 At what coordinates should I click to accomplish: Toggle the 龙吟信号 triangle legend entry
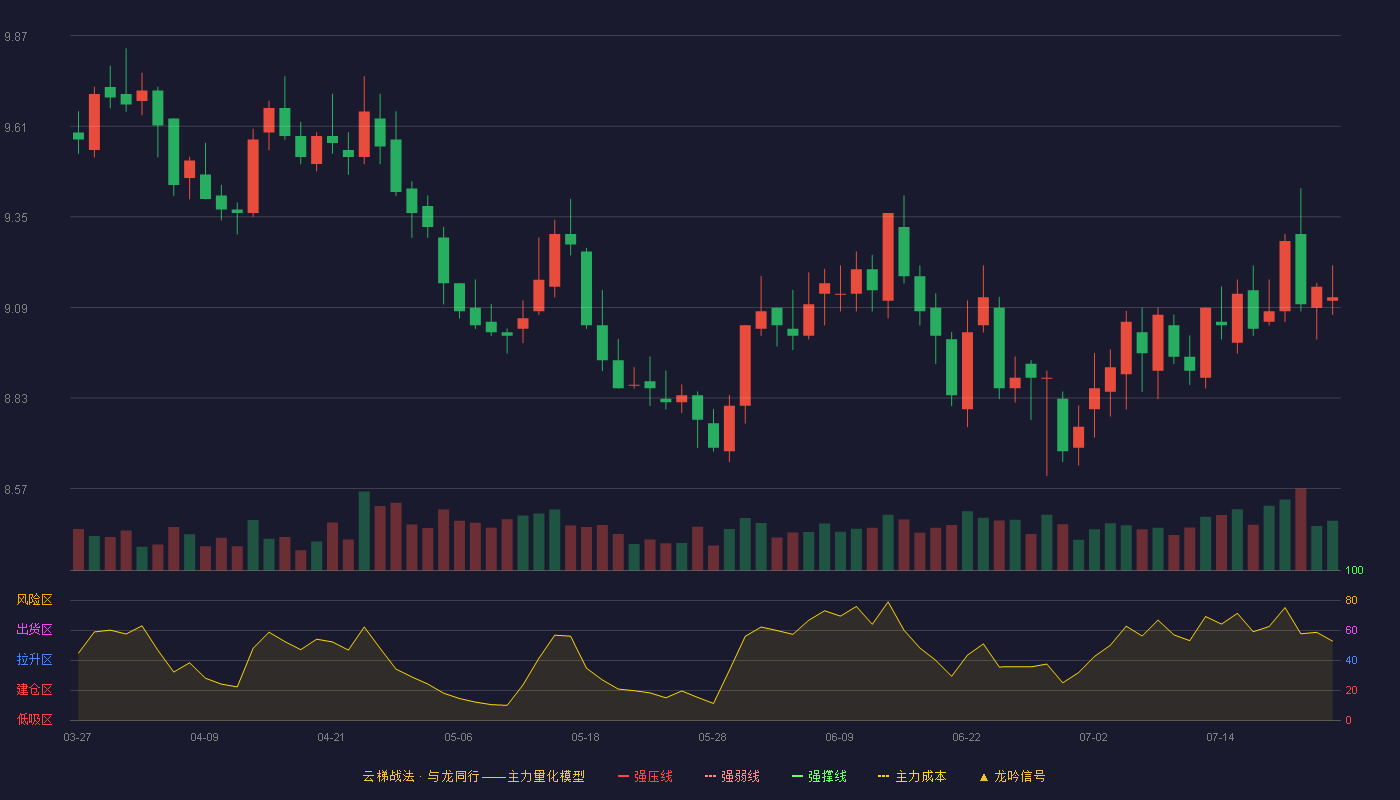pos(1012,776)
